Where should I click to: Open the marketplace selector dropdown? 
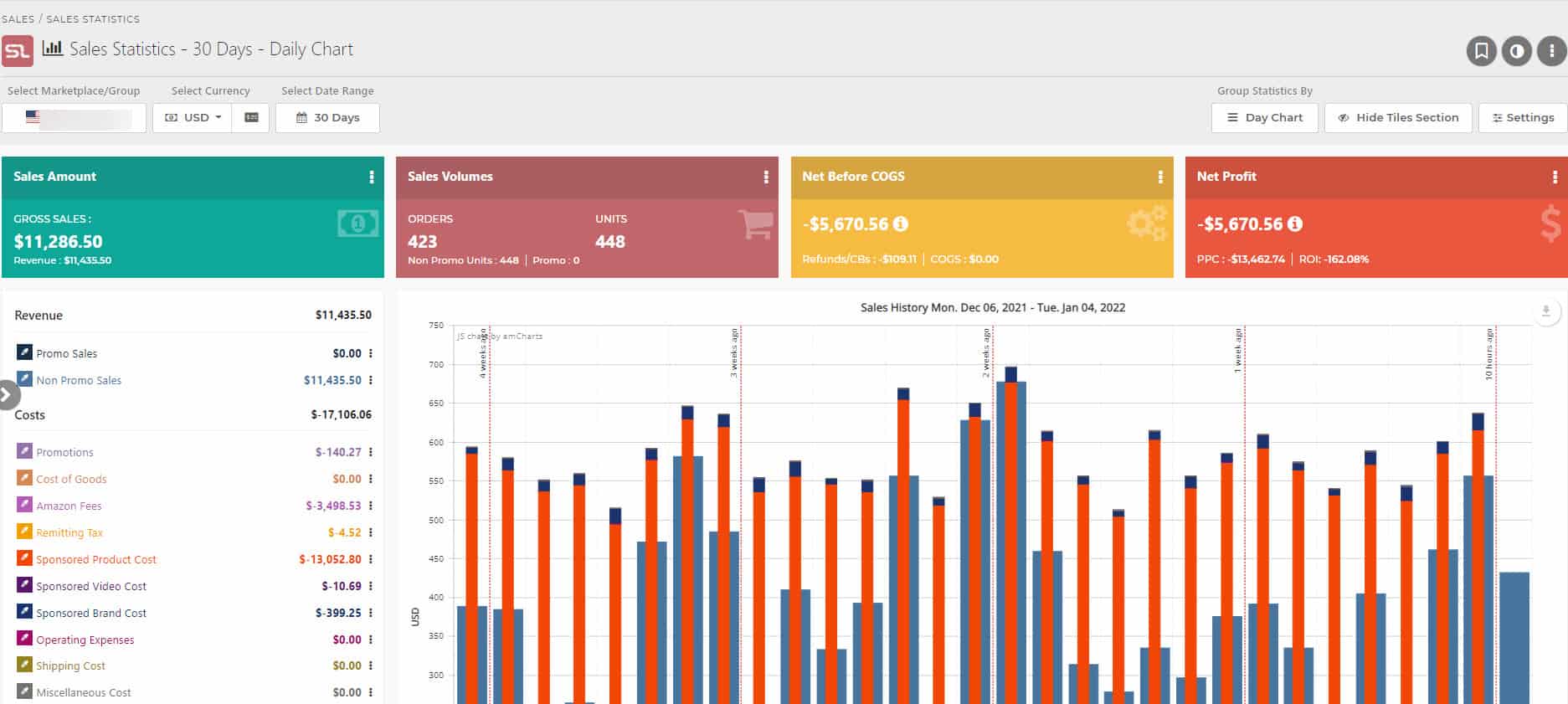tap(74, 118)
